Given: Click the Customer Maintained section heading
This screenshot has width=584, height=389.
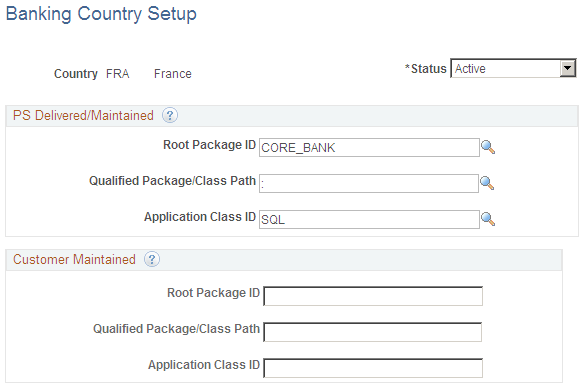Looking at the screenshot, I should click(74, 259).
